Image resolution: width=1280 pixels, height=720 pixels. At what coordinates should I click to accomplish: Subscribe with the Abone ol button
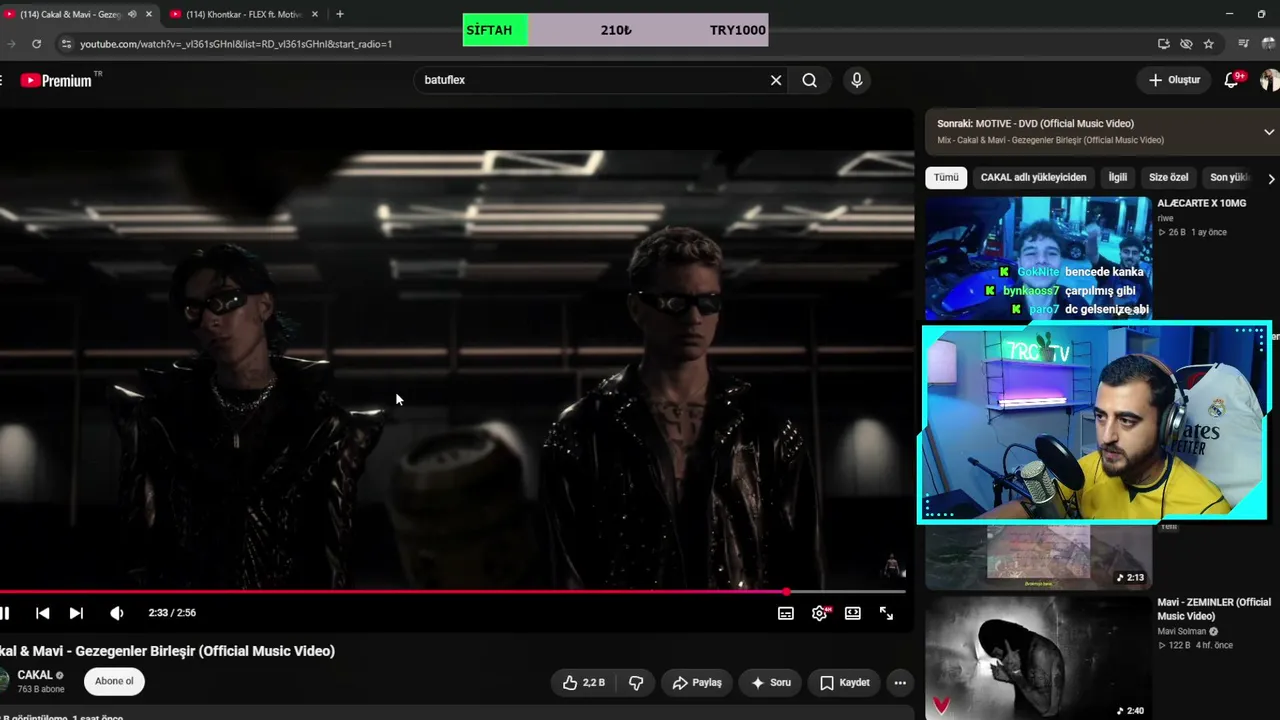click(x=114, y=682)
